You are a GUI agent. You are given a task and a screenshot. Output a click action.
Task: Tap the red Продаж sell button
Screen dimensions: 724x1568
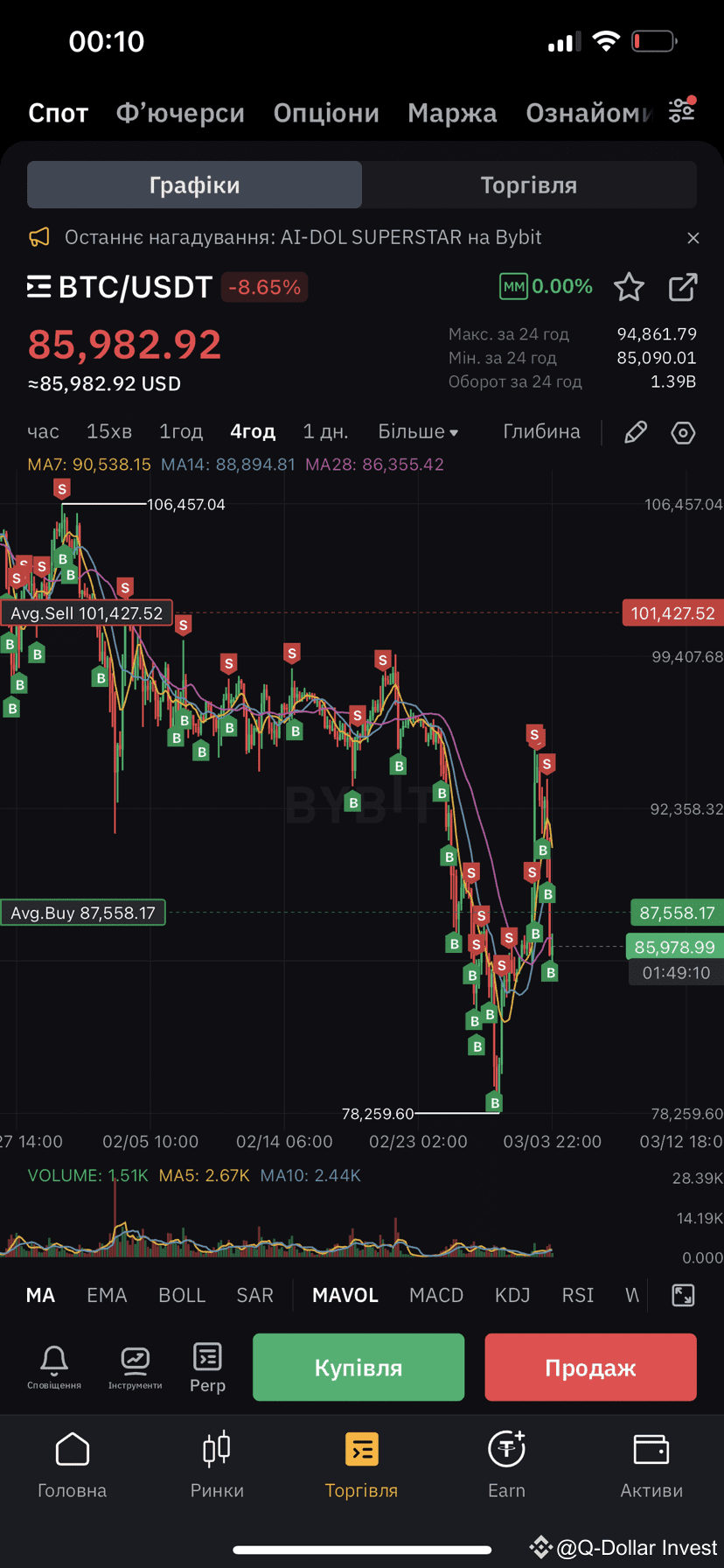[x=591, y=1368]
